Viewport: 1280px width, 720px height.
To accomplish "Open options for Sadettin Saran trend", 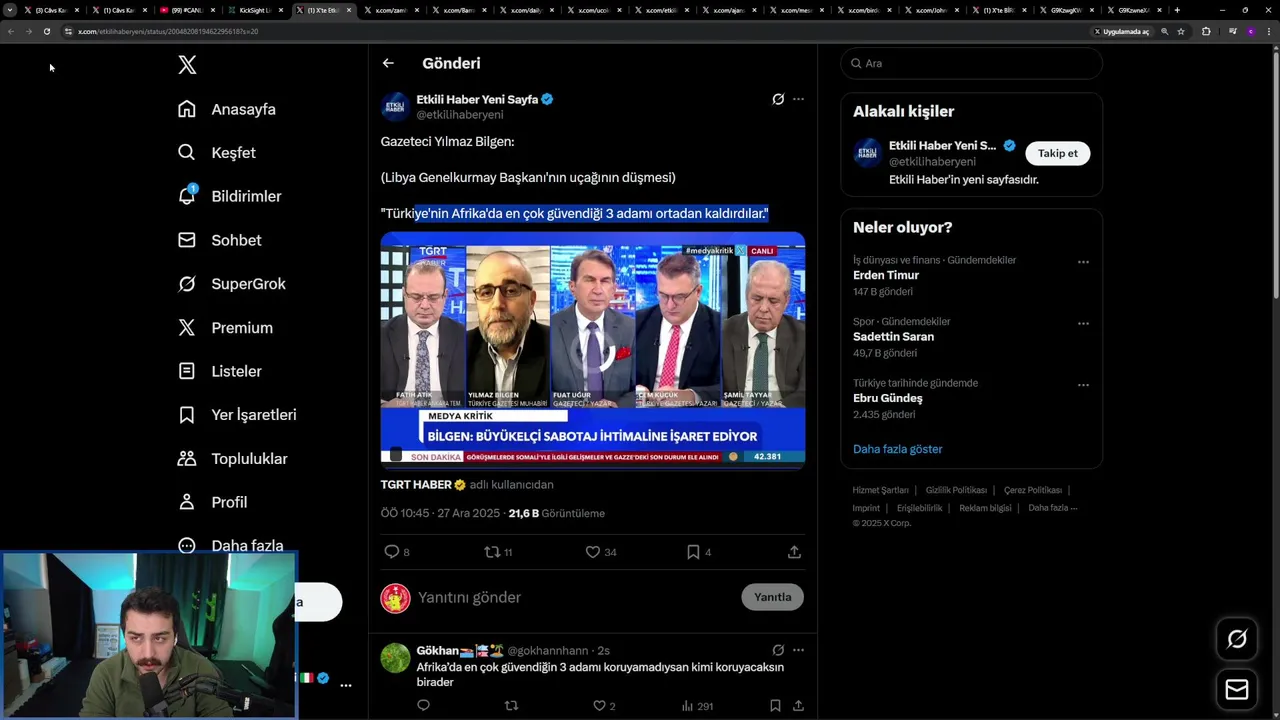I will tap(1083, 324).
